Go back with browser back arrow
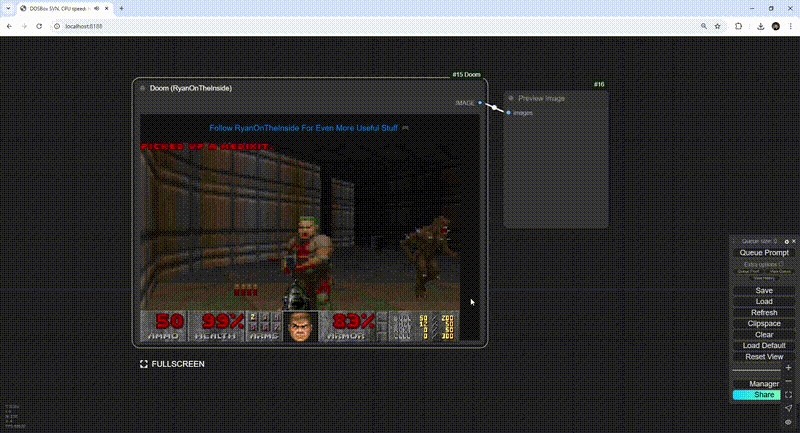 (9, 26)
